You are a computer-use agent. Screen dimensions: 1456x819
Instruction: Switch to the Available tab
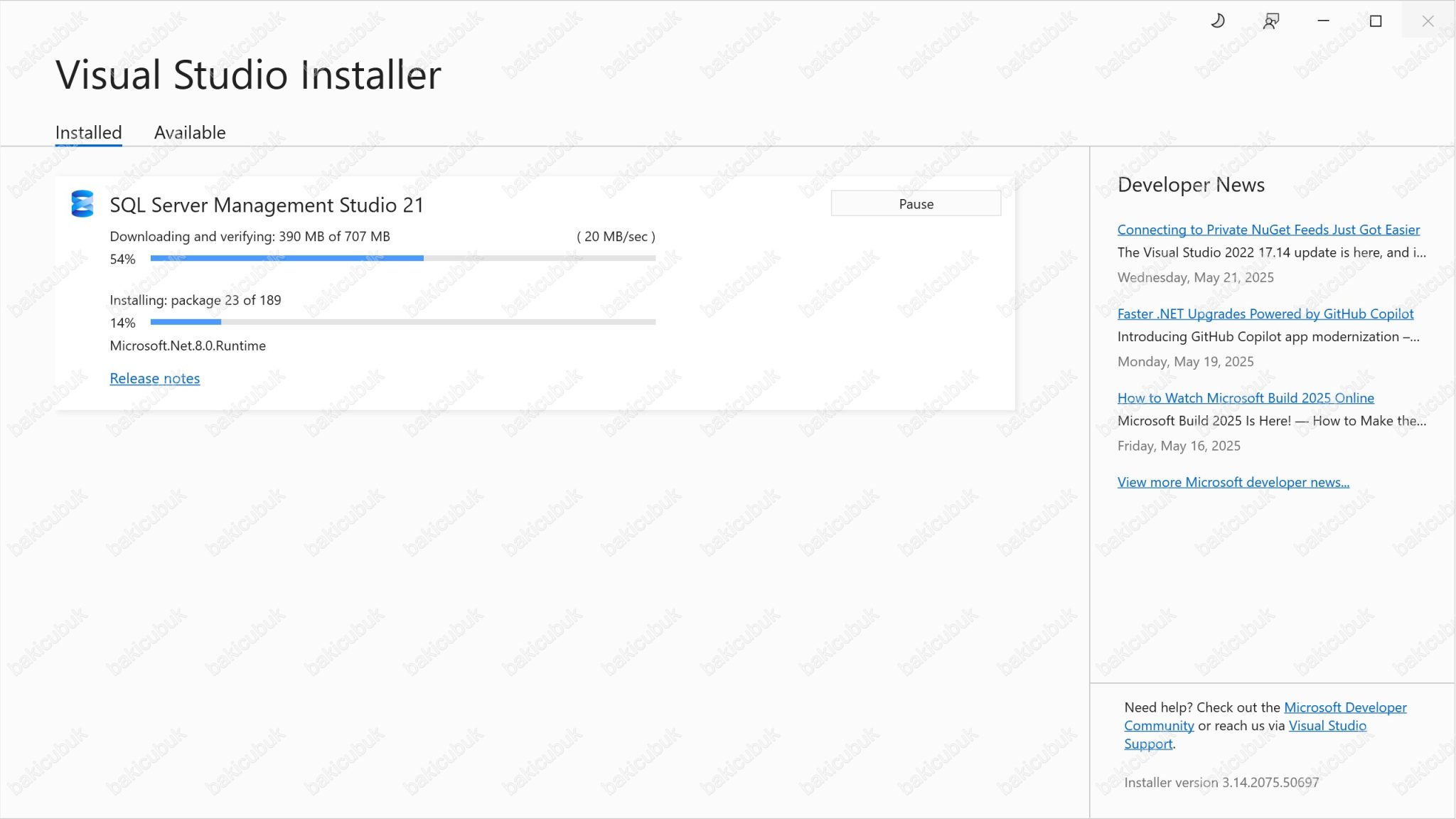pos(189,132)
